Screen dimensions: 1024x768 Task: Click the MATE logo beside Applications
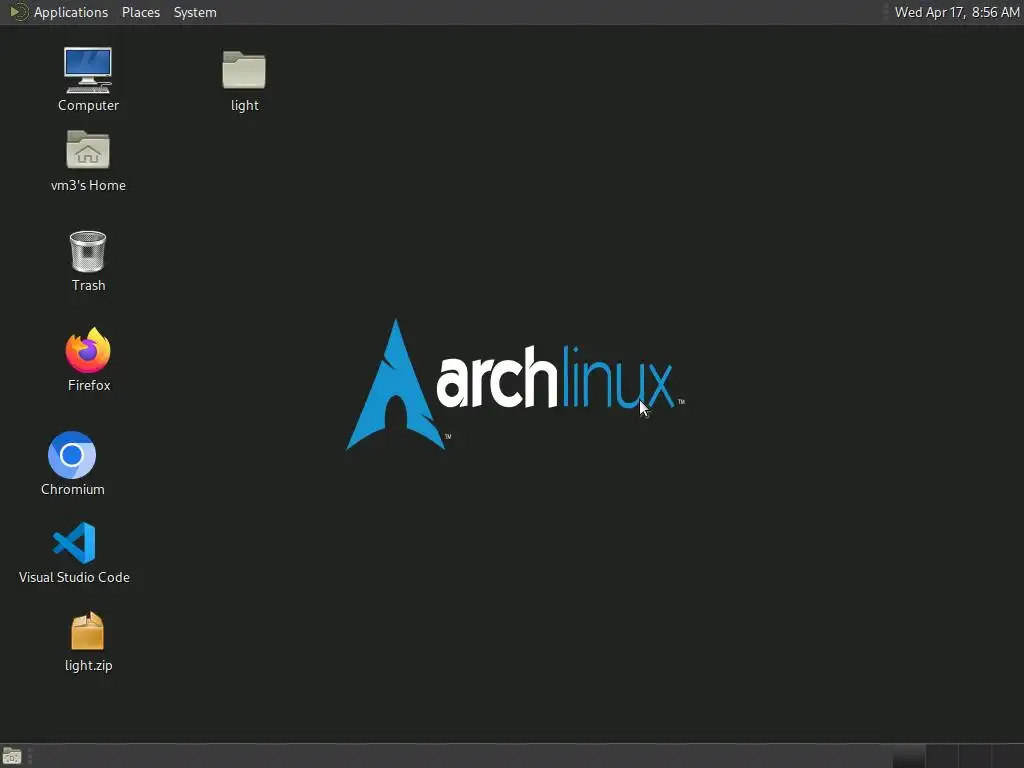18,12
